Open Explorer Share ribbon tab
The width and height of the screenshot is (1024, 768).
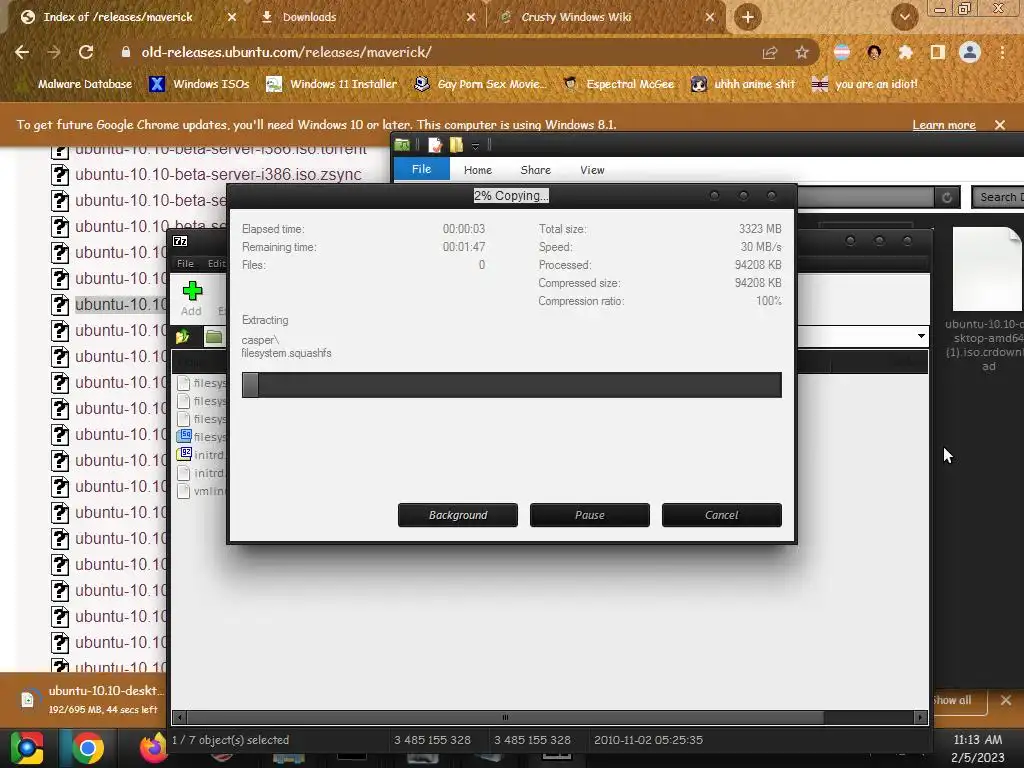pyautogui.click(x=536, y=170)
